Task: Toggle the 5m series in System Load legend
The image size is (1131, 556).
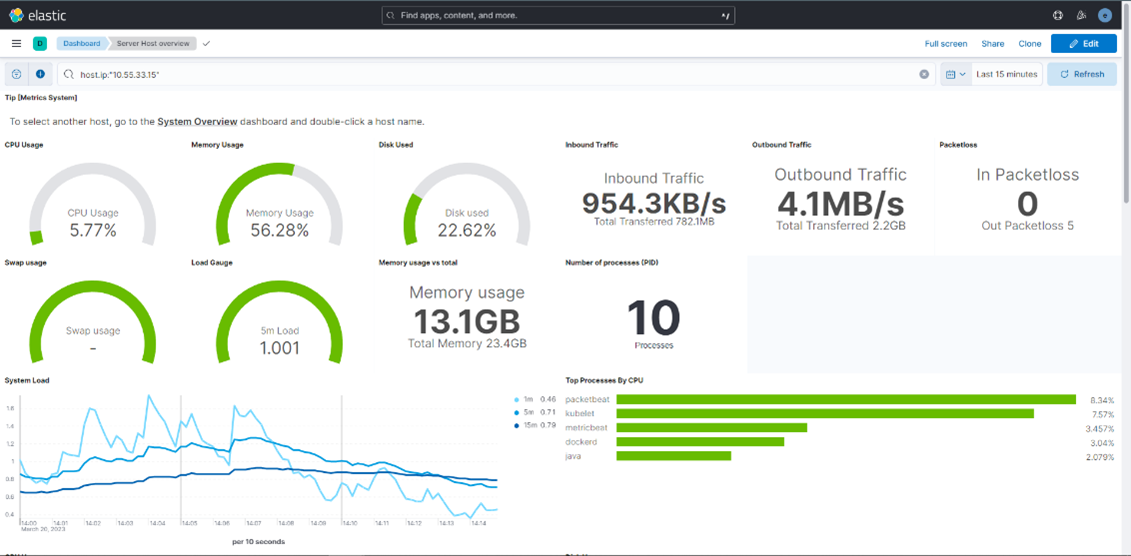Action: pyautogui.click(x=527, y=412)
